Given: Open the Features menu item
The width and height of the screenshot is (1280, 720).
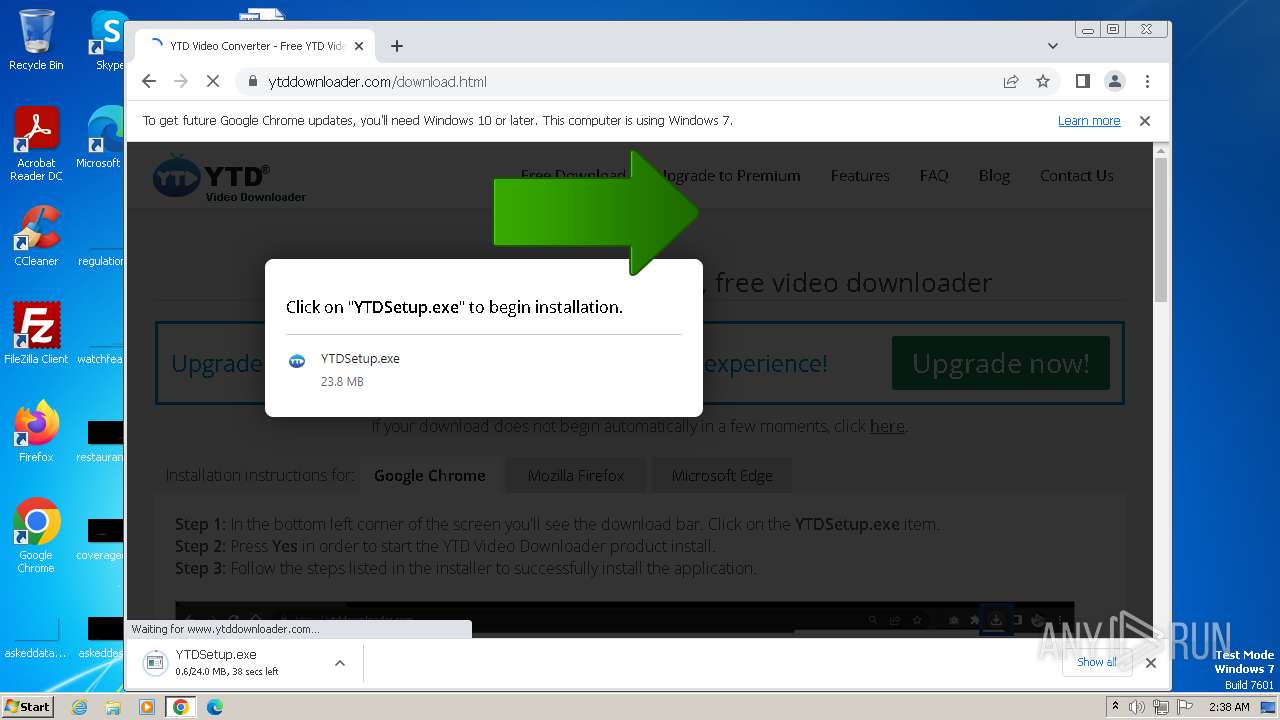Looking at the screenshot, I should click(x=860, y=175).
